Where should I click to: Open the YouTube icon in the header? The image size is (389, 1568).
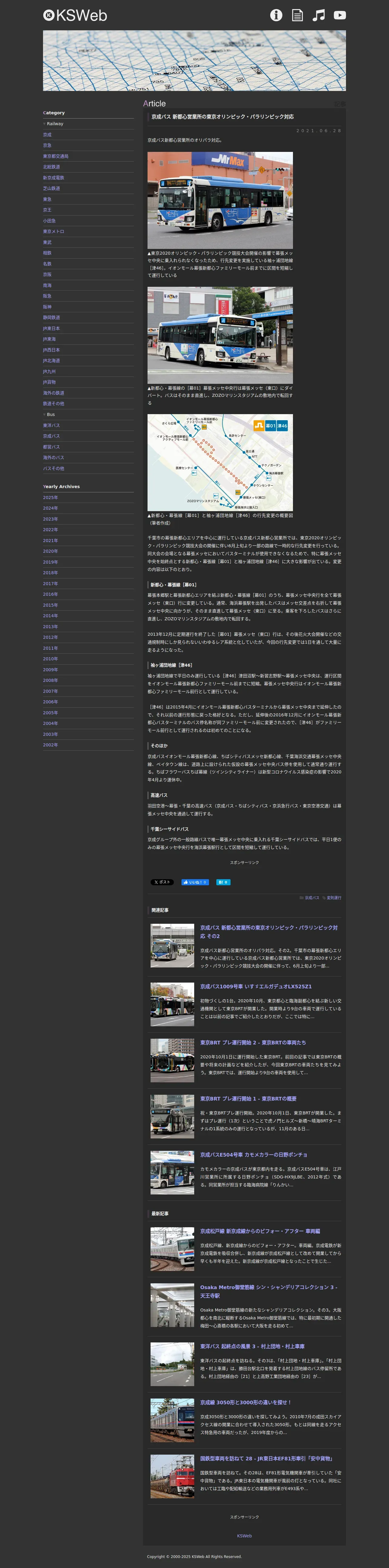coord(340,15)
